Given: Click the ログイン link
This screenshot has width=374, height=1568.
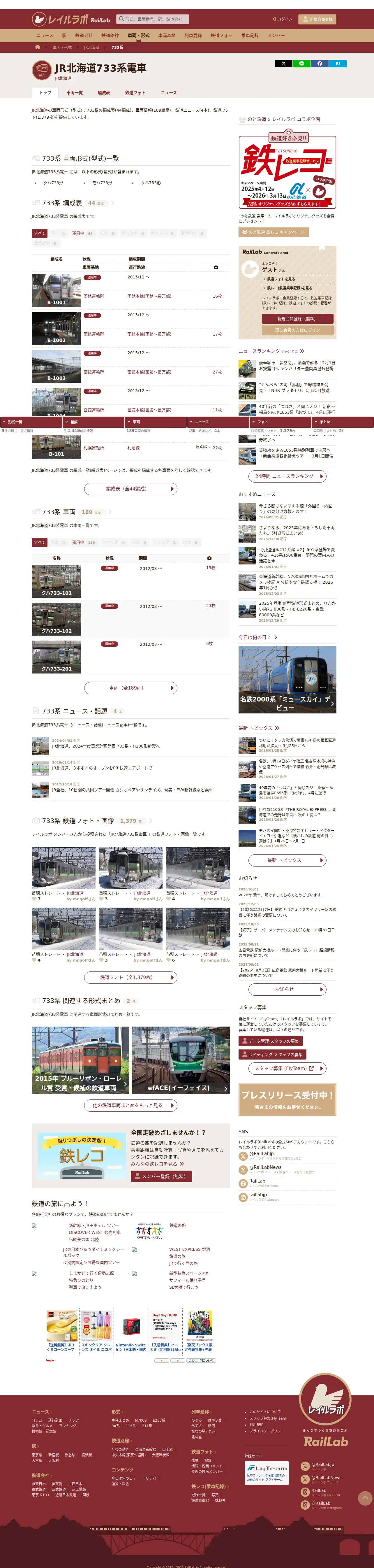Looking at the screenshot, I should pyautogui.click(x=282, y=20).
